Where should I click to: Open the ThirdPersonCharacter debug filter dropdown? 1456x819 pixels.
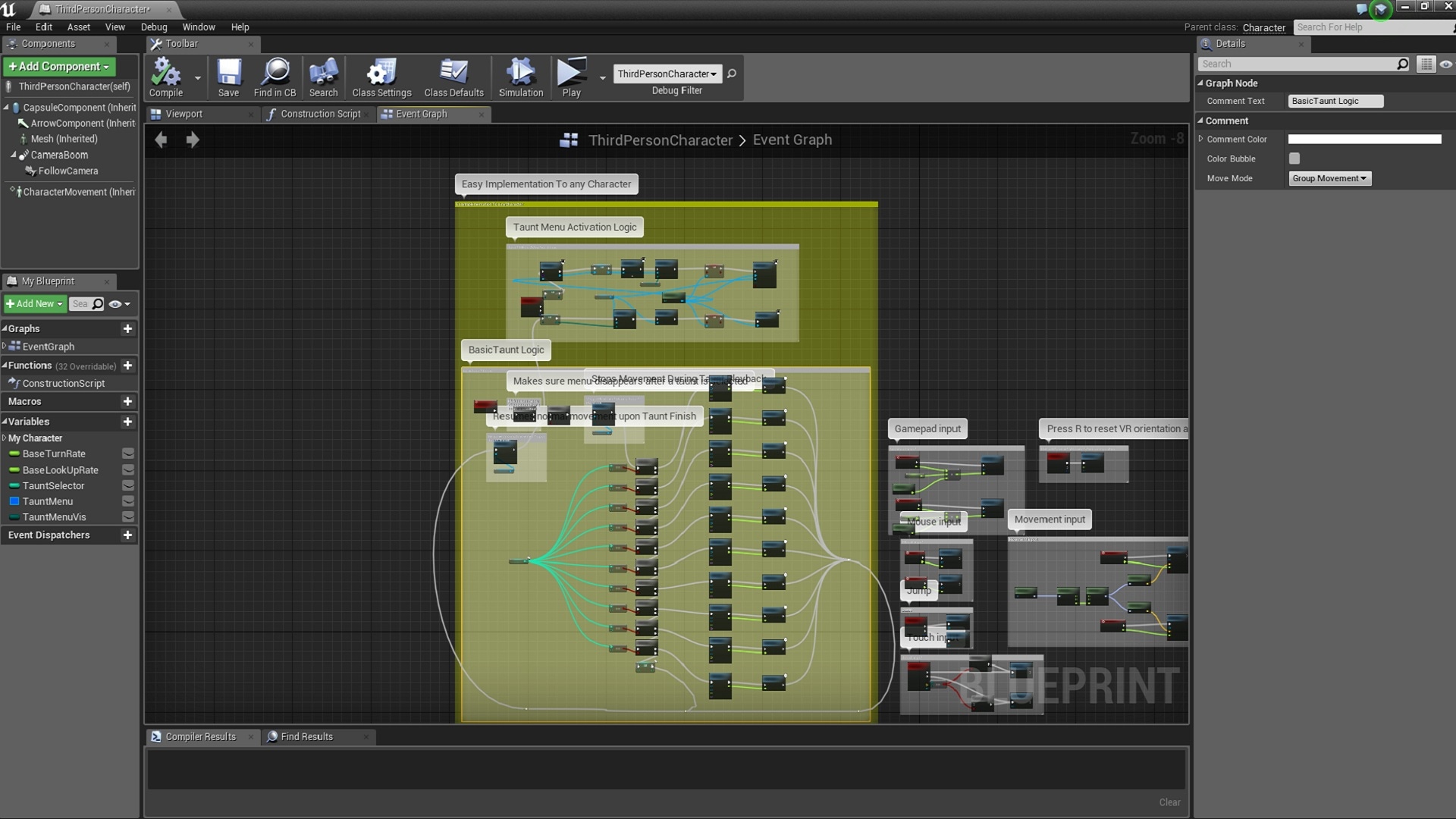(667, 74)
